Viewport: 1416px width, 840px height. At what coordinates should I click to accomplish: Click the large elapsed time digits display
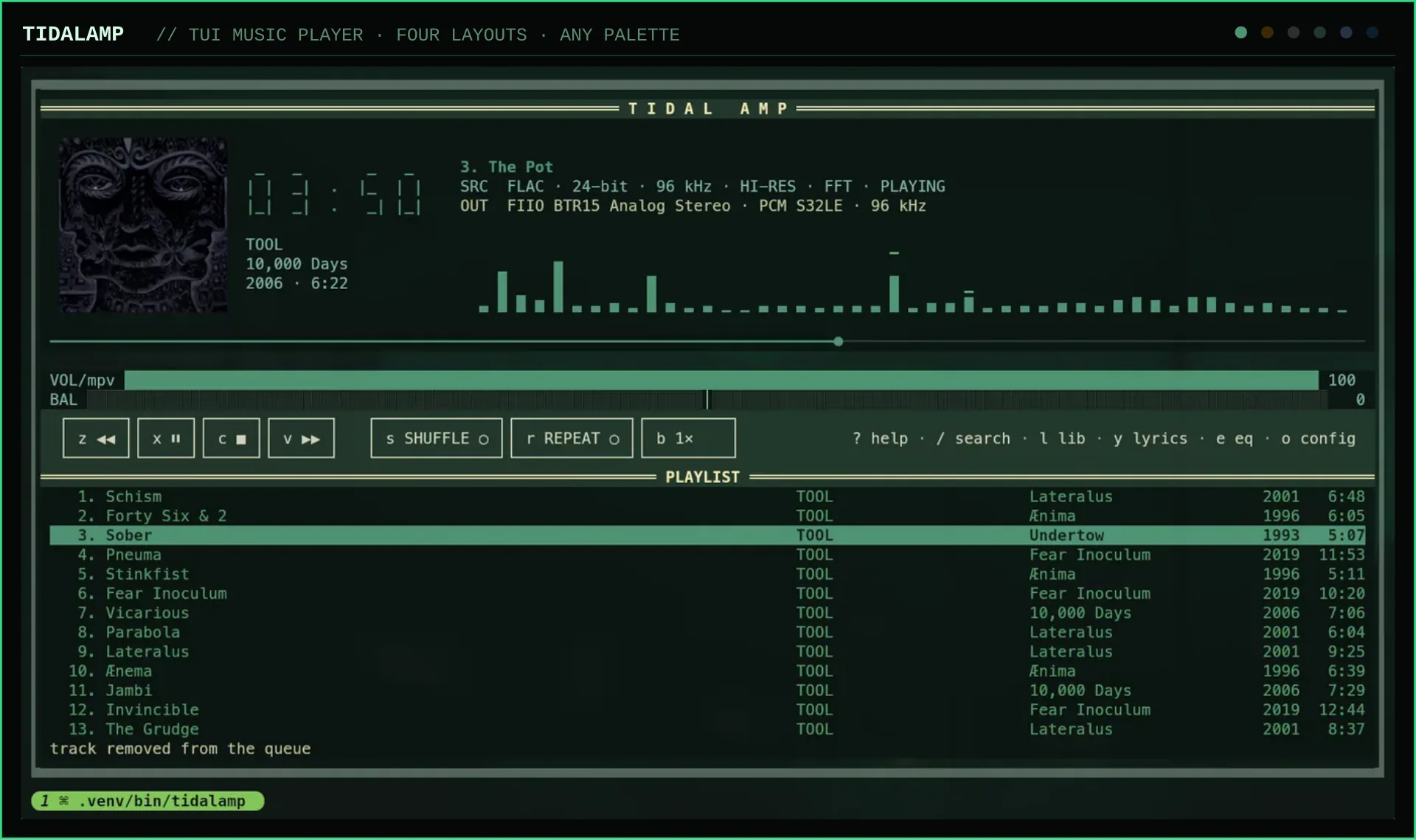[334, 193]
